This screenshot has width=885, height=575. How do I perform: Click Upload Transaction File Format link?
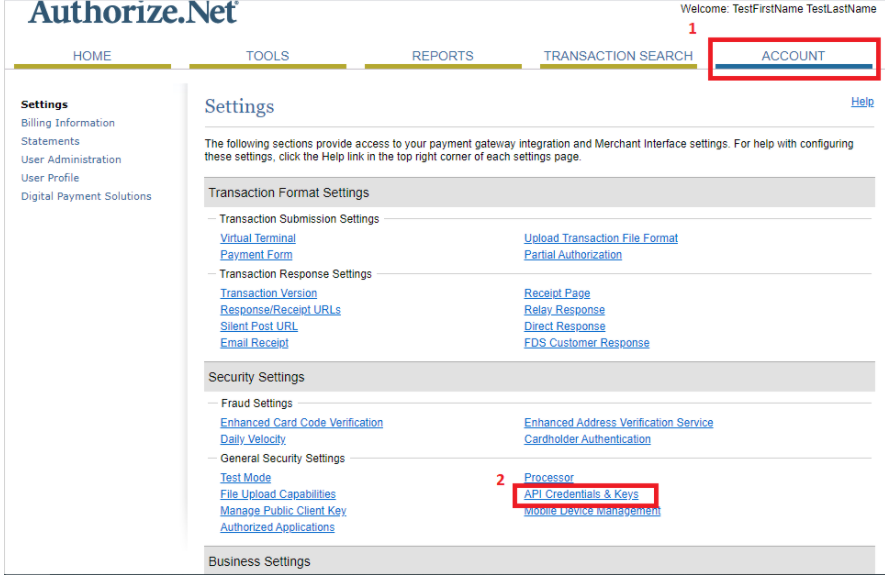[601, 238]
